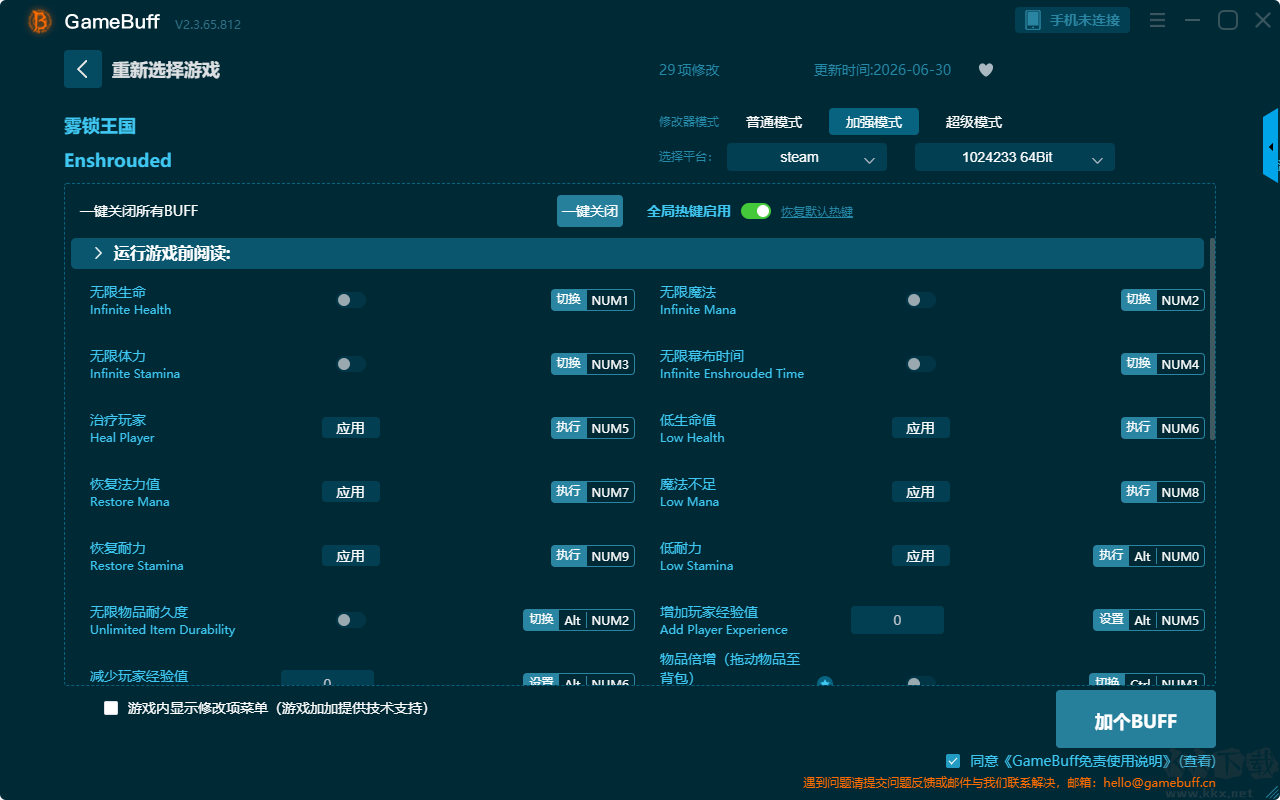
Task: Select 普通模式 mode tab
Action: 774,122
